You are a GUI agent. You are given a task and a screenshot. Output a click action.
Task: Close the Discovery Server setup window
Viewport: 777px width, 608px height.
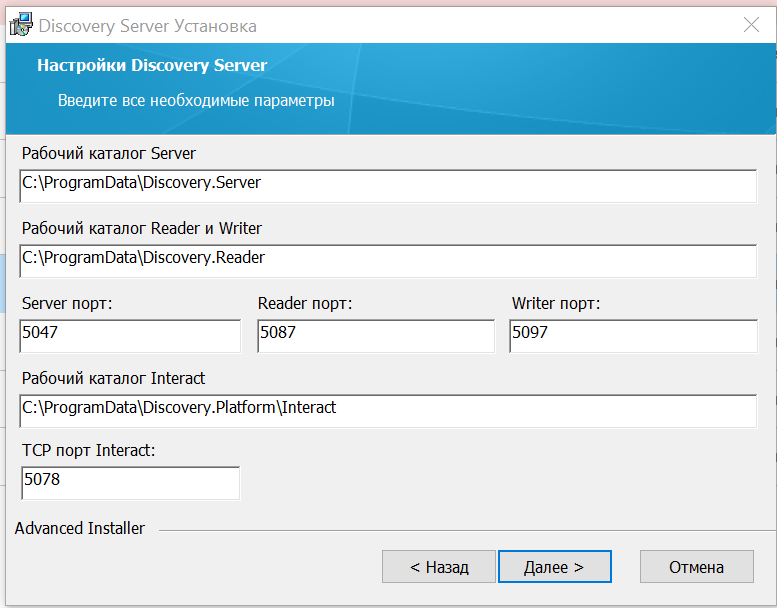(x=750, y=25)
